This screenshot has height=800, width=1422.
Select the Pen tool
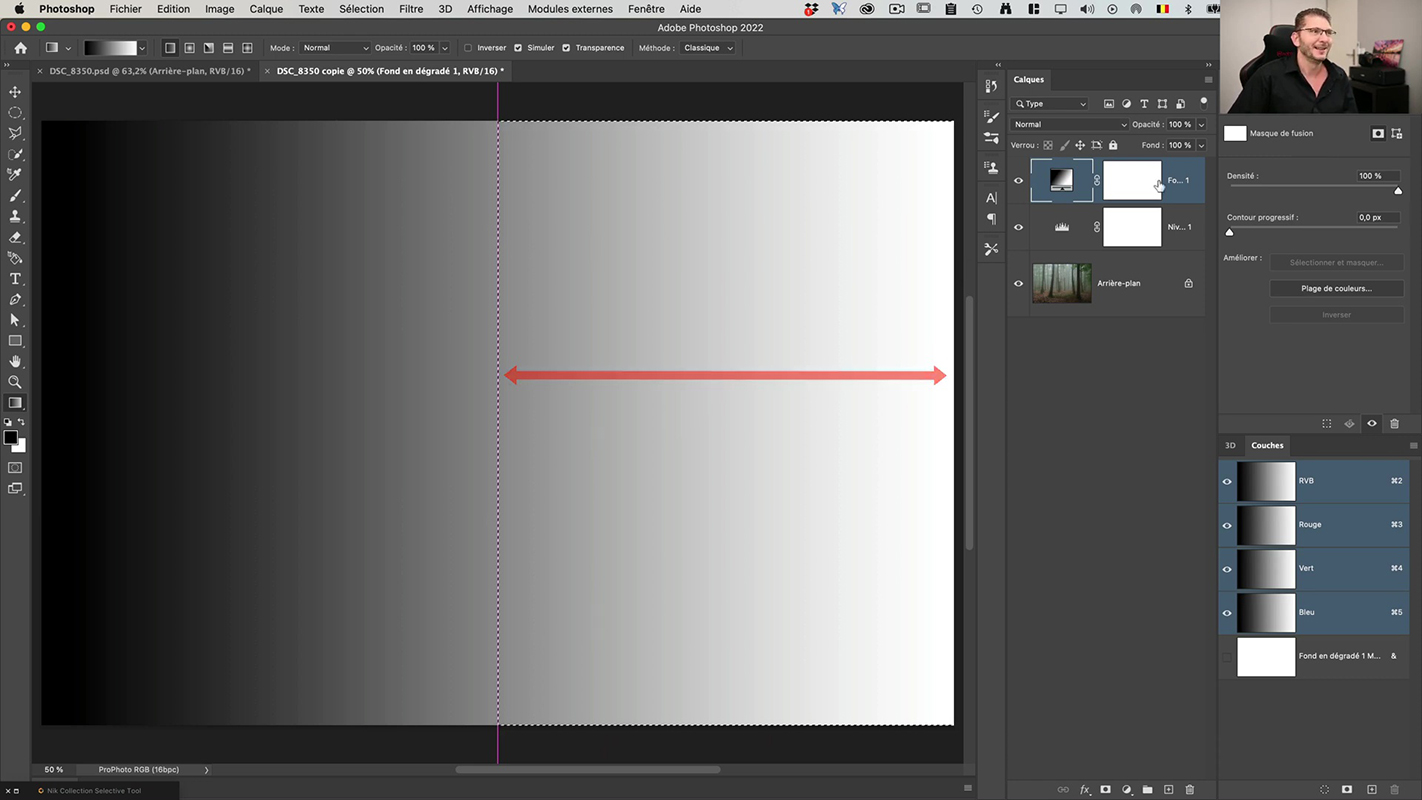[x=15, y=299]
